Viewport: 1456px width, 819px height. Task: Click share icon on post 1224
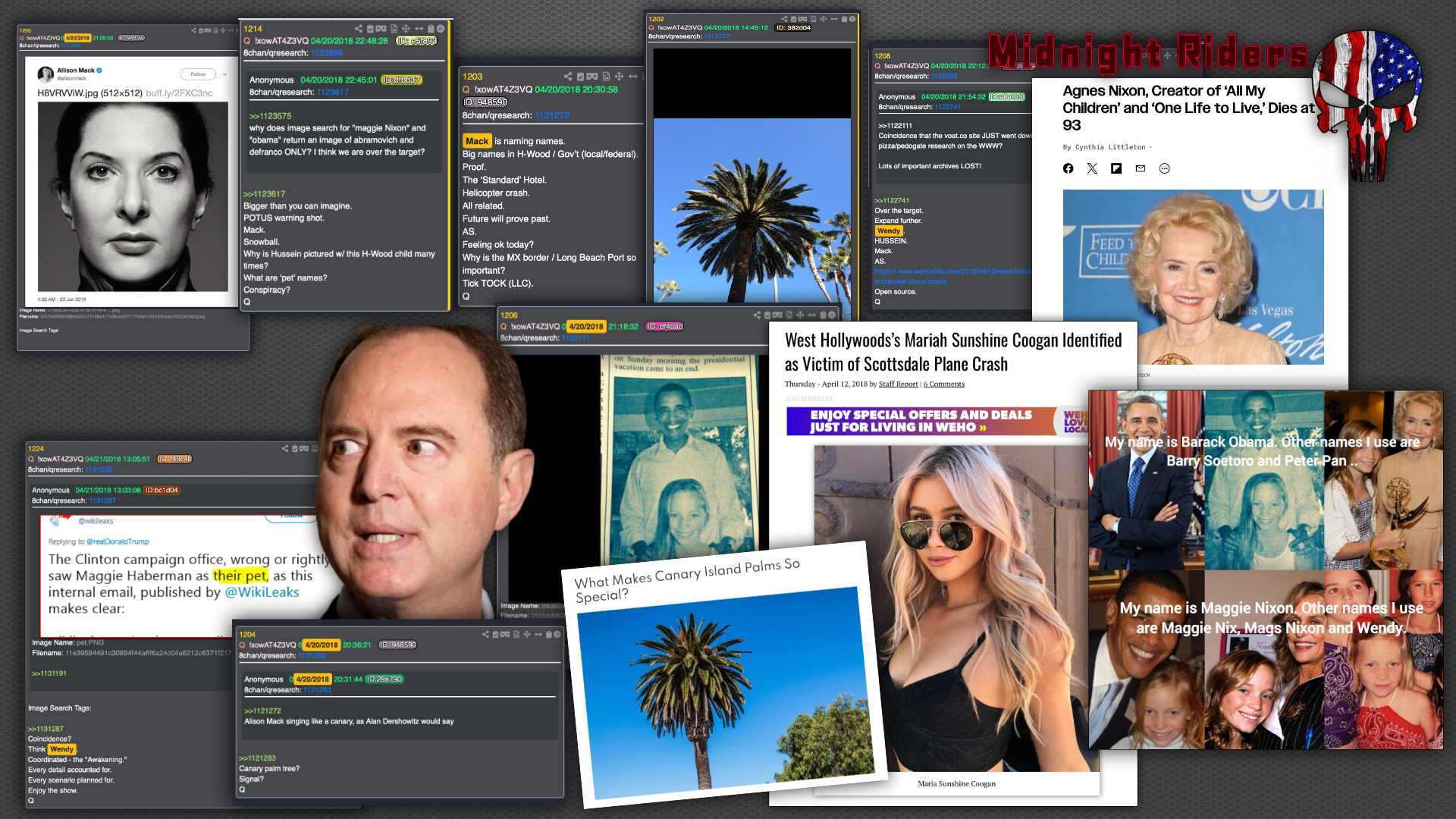[x=285, y=448]
